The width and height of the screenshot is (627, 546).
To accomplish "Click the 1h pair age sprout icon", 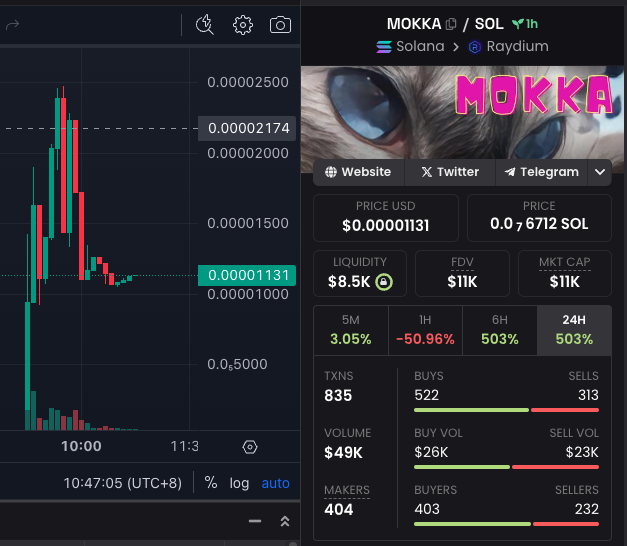I will point(517,24).
